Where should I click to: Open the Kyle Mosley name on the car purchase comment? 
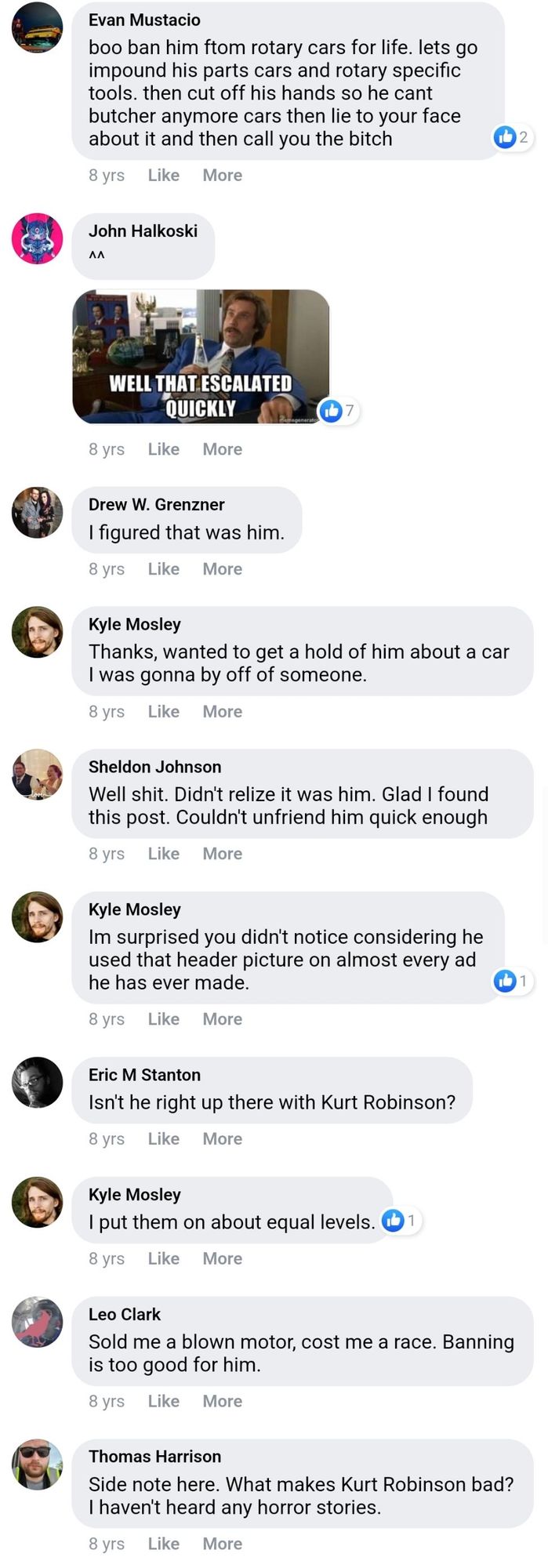[x=135, y=624]
